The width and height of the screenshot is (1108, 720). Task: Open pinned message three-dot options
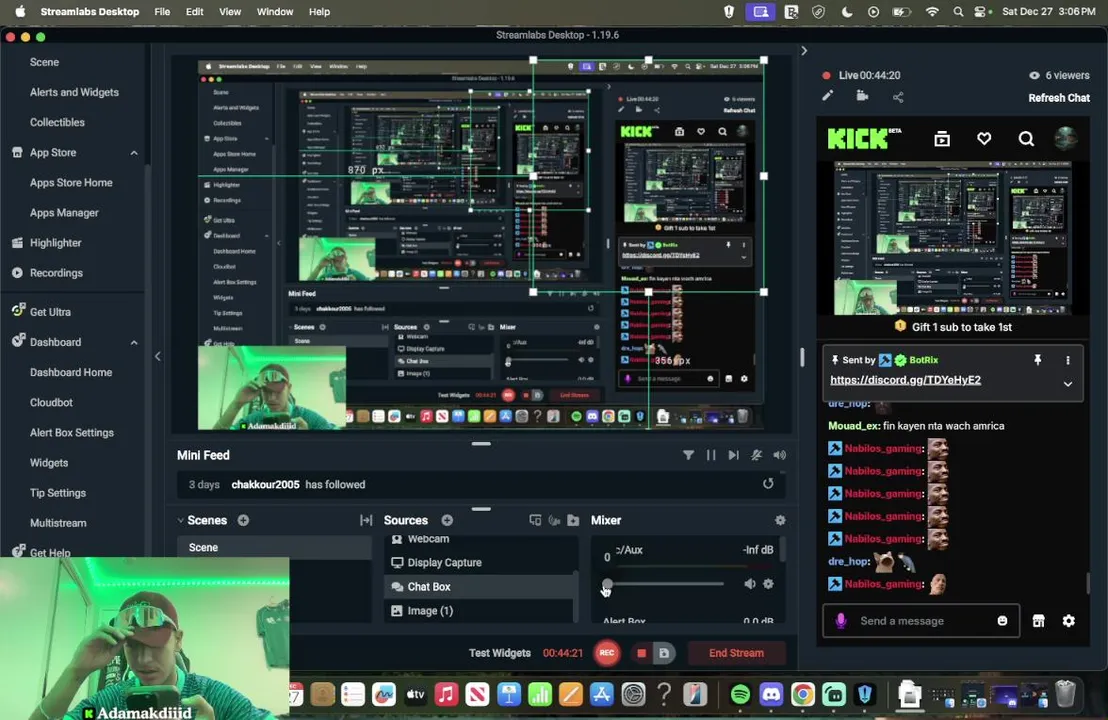pyautogui.click(x=1068, y=360)
